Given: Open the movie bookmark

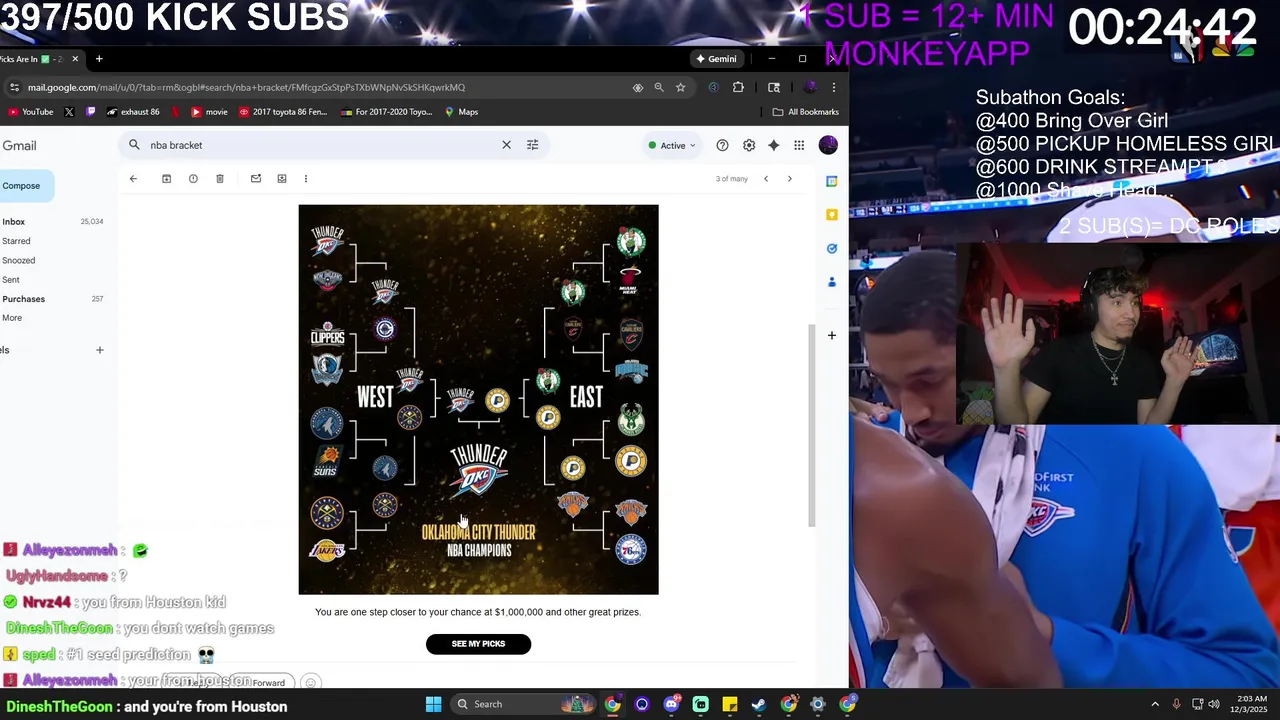Looking at the screenshot, I should pos(209,112).
